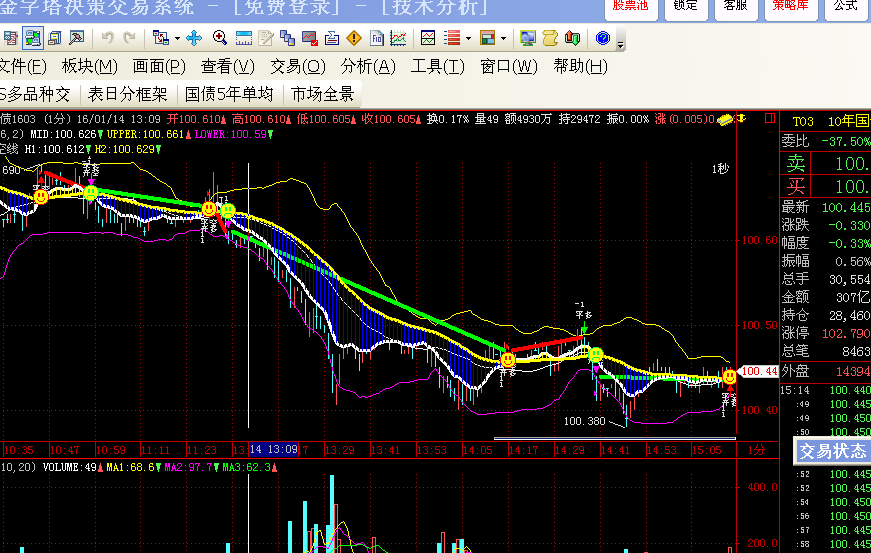Click the blue four-arrow move icon
The width and height of the screenshot is (871, 553).
[193, 38]
